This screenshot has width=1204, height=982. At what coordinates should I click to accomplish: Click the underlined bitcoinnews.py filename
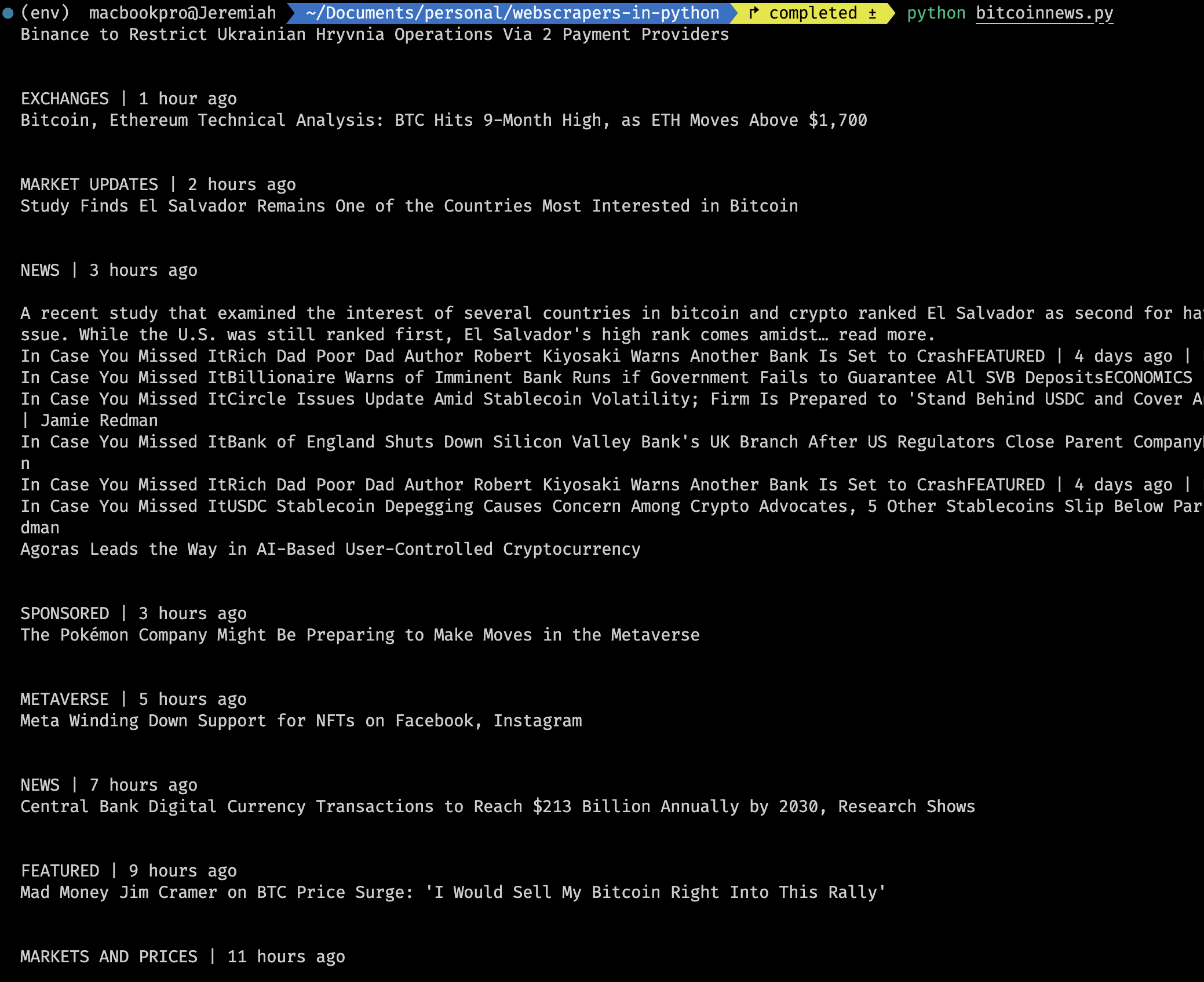1044,13
